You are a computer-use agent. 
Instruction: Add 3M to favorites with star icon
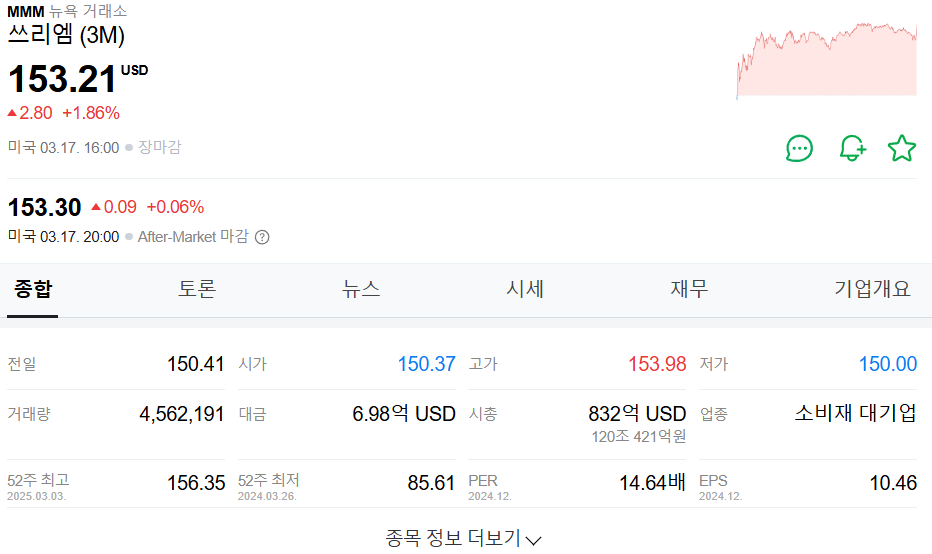902,148
